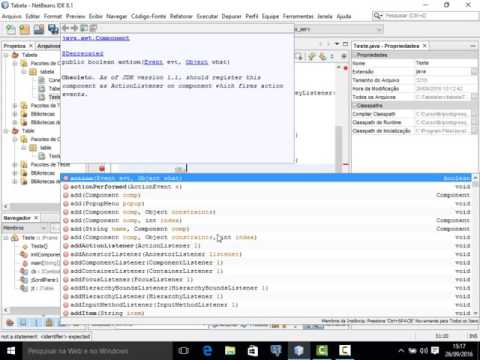Expand Pacotes de Teste under Table project

[15, 164]
